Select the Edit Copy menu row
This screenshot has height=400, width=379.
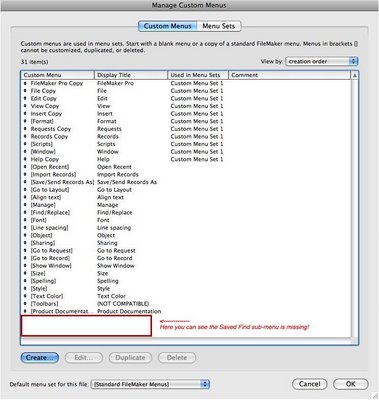pyautogui.click(x=186, y=99)
